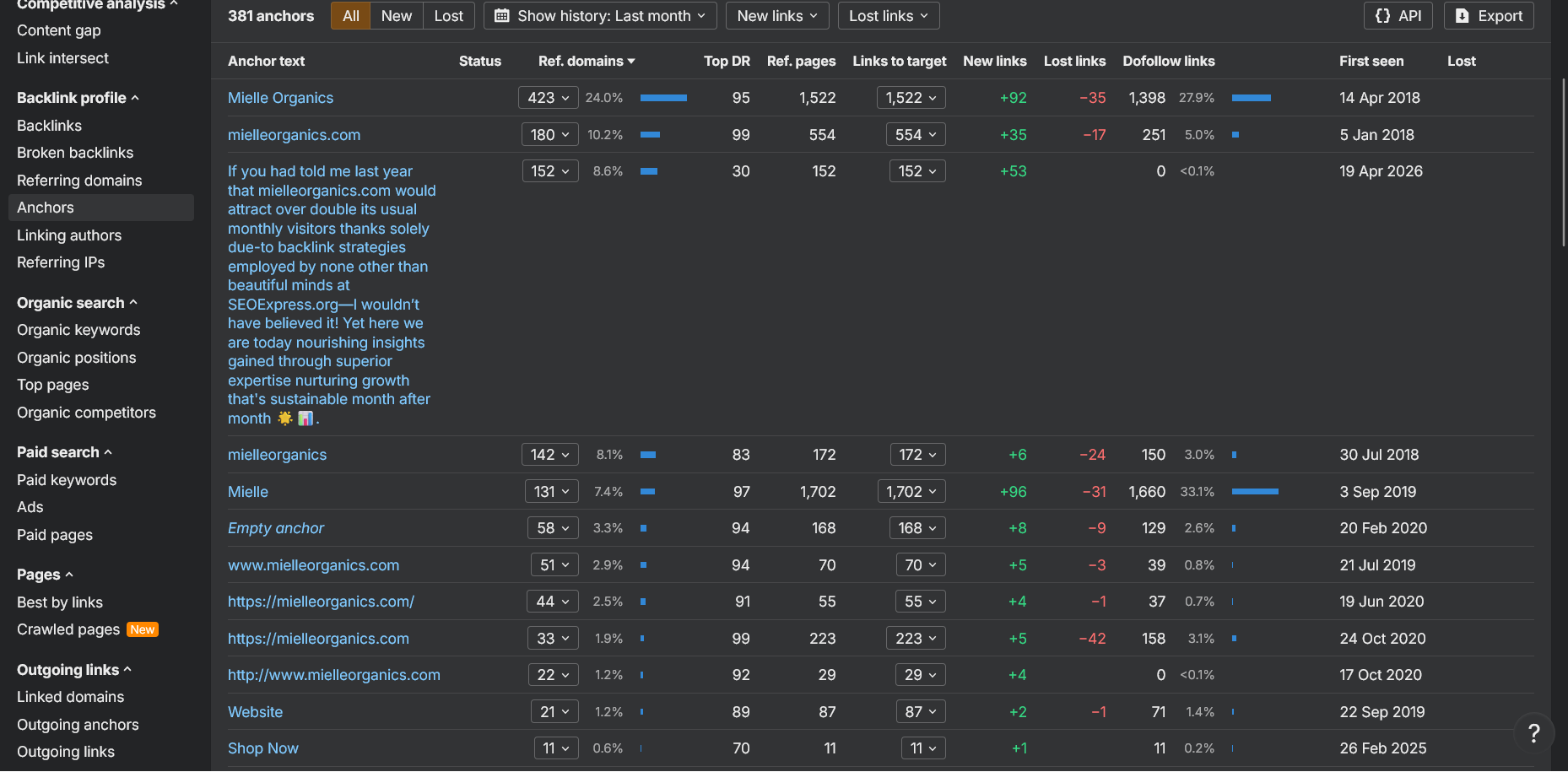Screen dimensions: 1568x772
Task: Expand the 423 referring domains dropdown
Action: [x=549, y=98]
